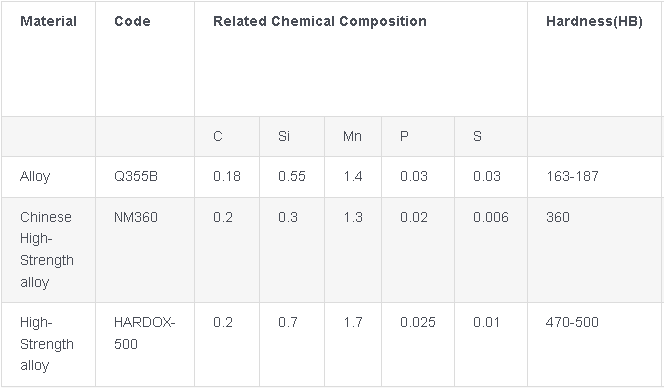This screenshot has width=664, height=388.
Task: Select the 360 hardness value
Action: pos(558,217)
